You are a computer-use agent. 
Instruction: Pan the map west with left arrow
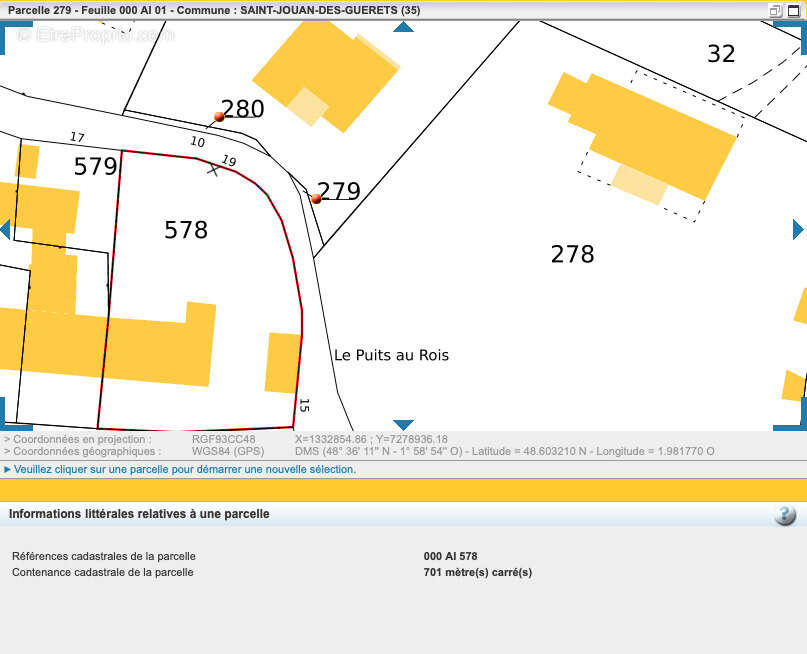click(x=5, y=229)
